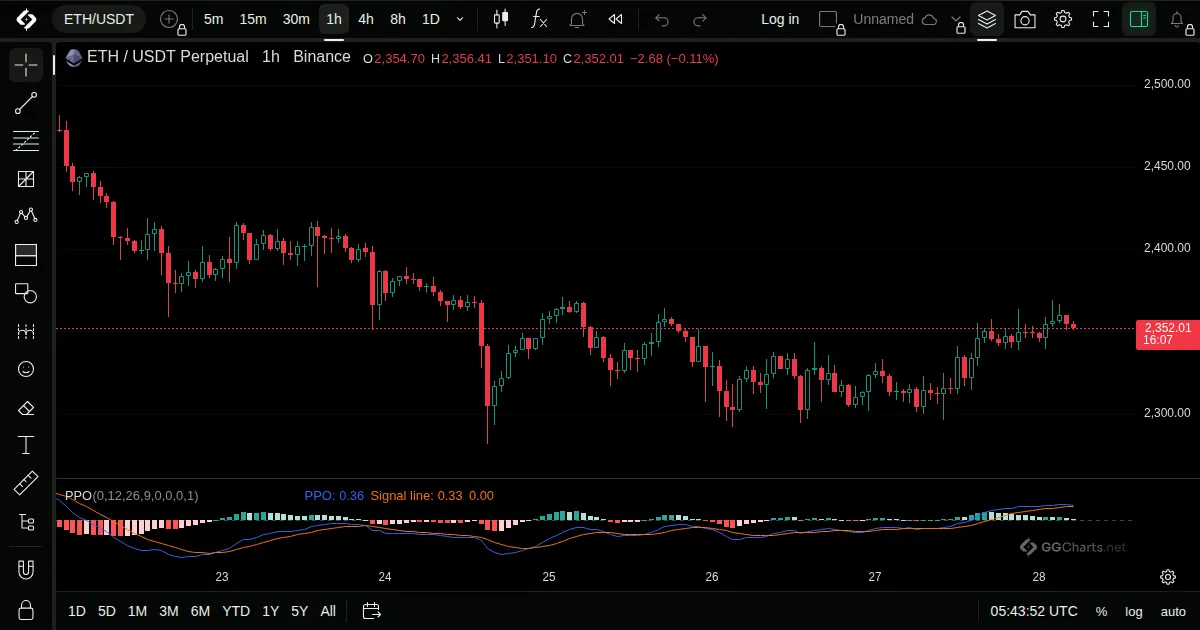This screenshot has height=630, width=1200.
Task: Select the Fibonacci retracement lines tool
Action: click(x=26, y=141)
